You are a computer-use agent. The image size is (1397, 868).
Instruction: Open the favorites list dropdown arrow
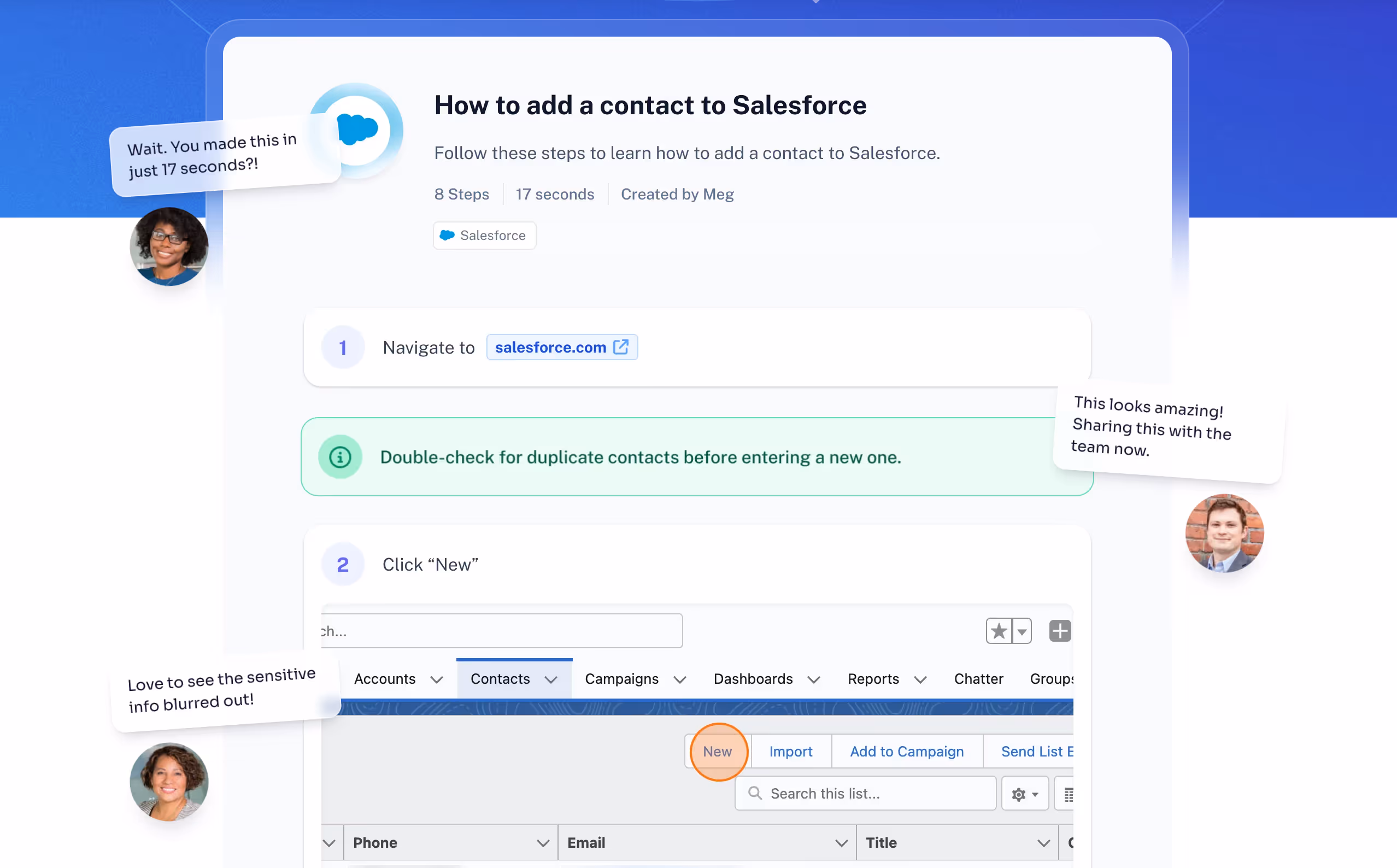point(1022,631)
